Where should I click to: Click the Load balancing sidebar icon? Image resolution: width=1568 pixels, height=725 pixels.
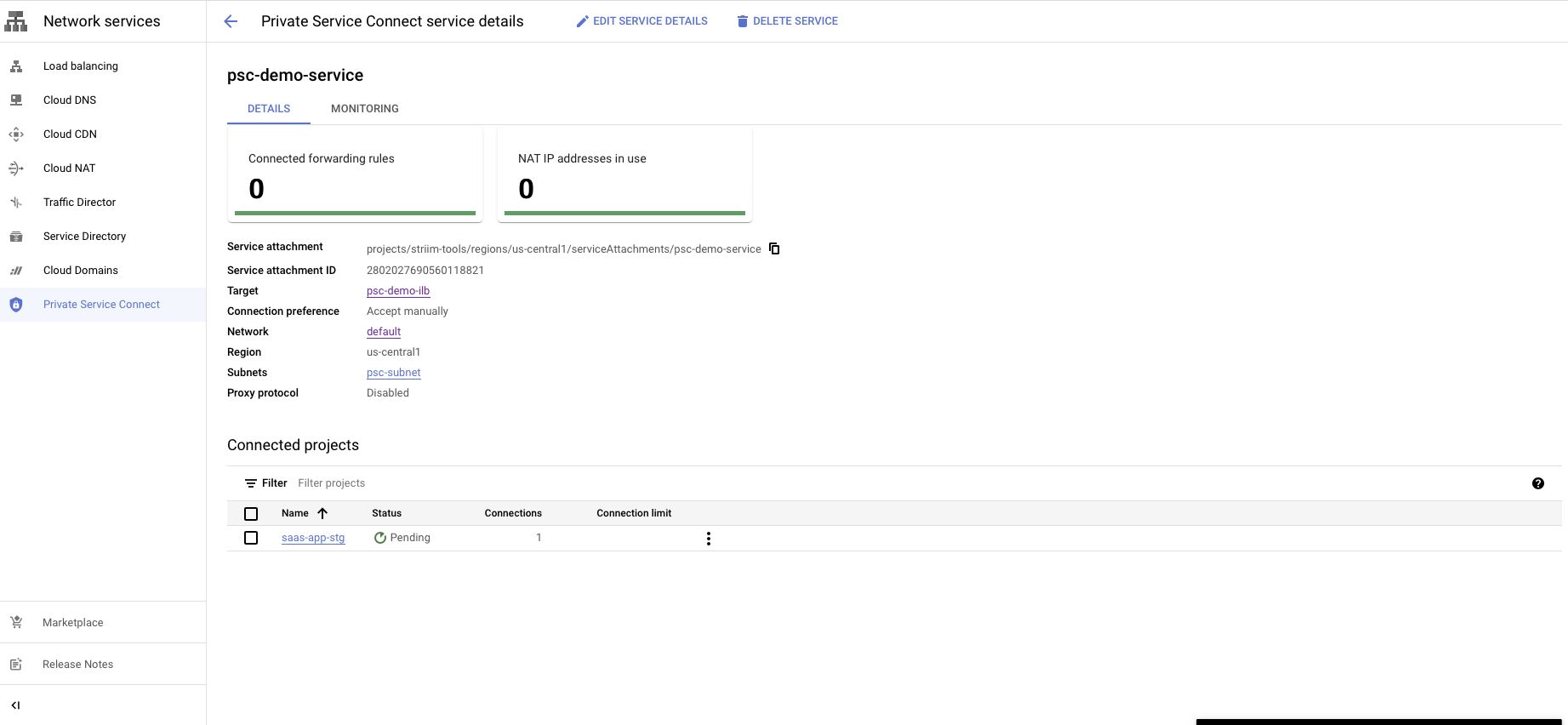pyautogui.click(x=16, y=66)
